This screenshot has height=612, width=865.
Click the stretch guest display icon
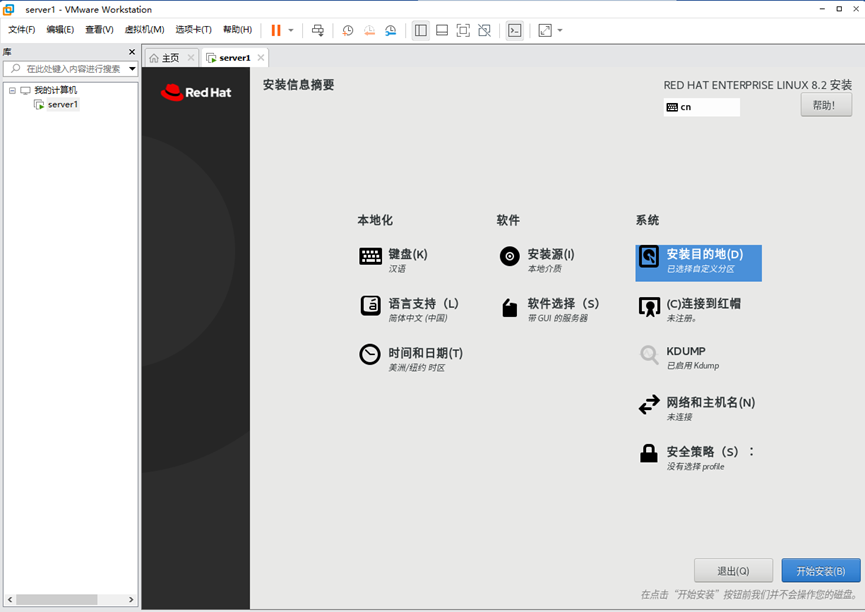(x=545, y=30)
